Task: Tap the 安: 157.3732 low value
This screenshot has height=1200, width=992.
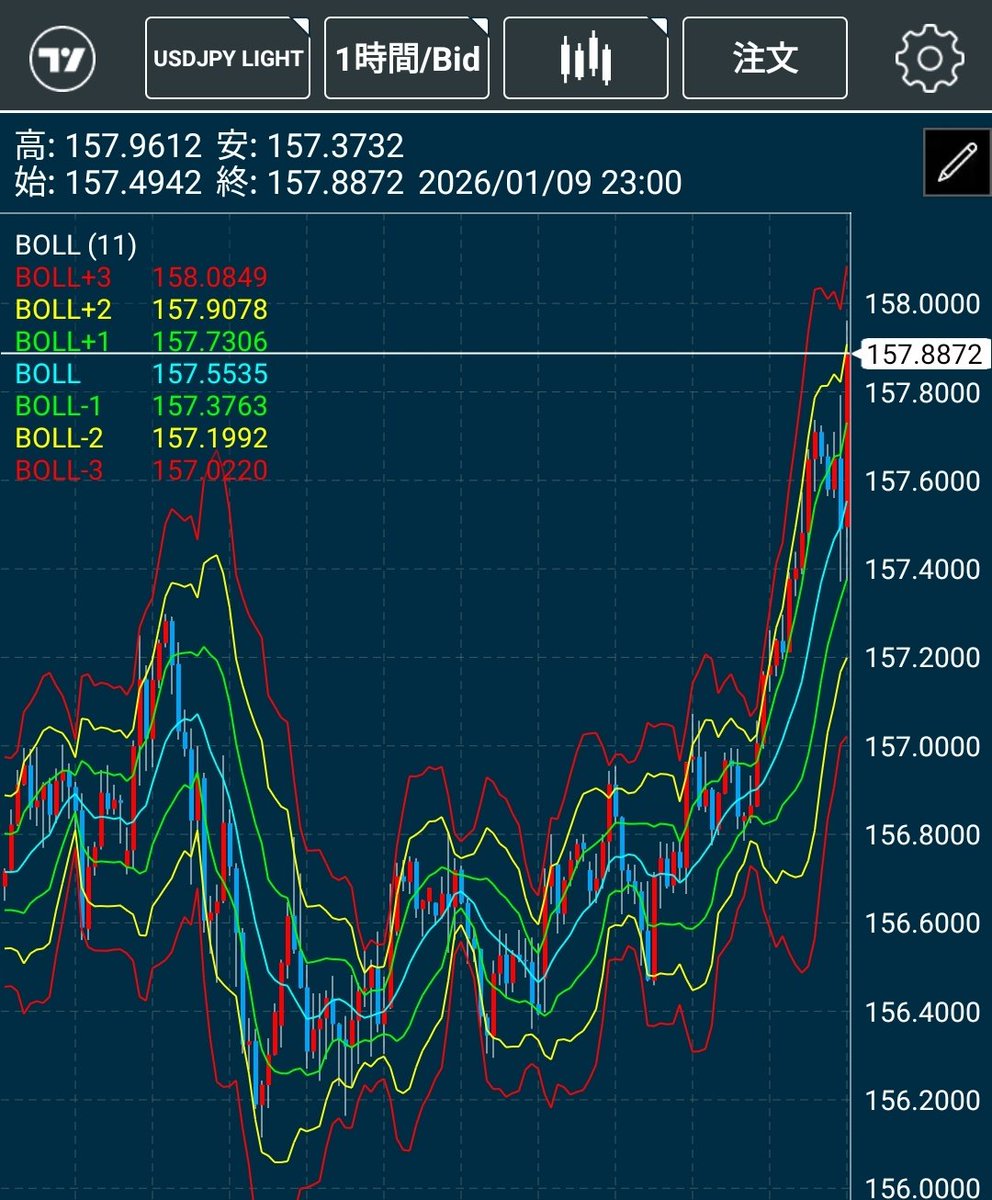Action: [310, 148]
